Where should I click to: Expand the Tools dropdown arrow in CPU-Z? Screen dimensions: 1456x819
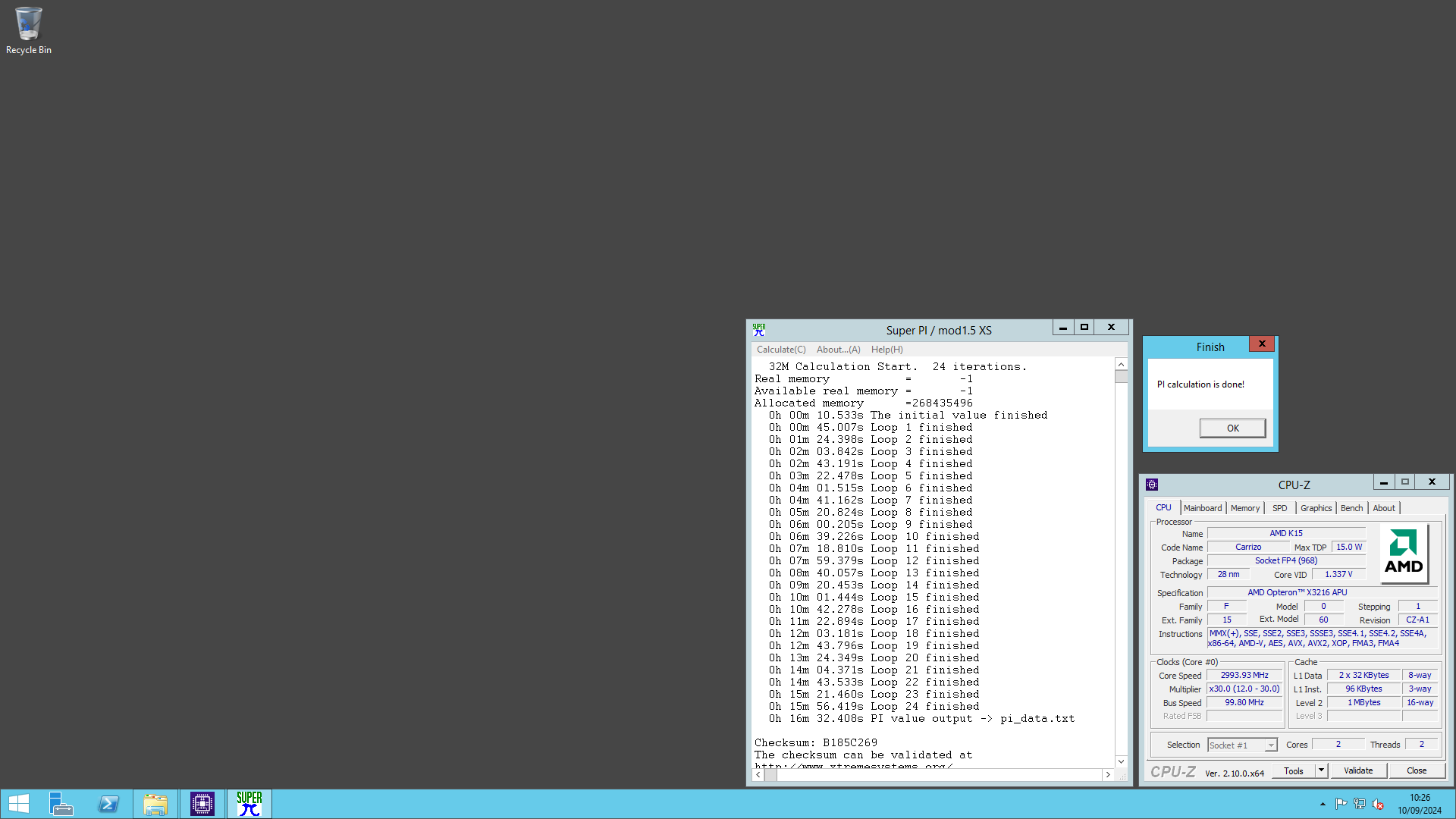coord(1321,770)
